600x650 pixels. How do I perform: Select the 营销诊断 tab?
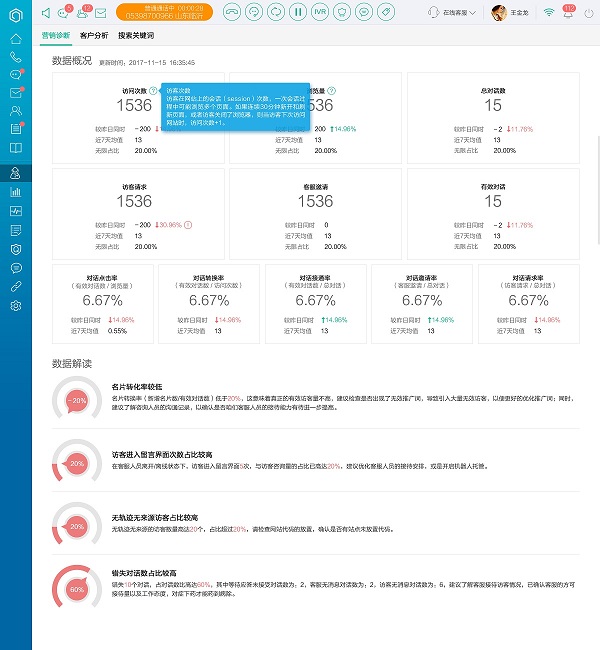pos(57,34)
